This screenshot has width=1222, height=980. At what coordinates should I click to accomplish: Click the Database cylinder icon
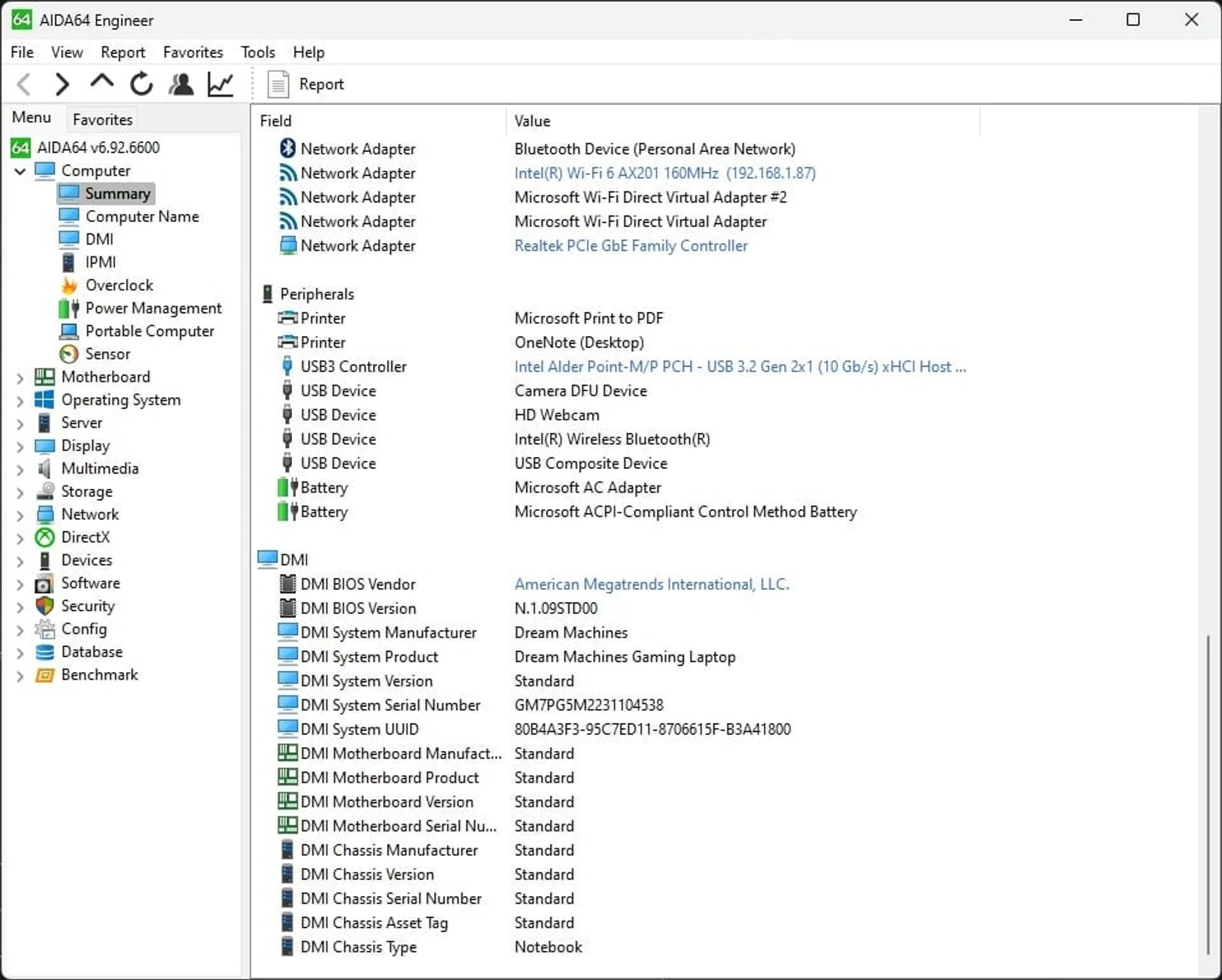tap(45, 652)
